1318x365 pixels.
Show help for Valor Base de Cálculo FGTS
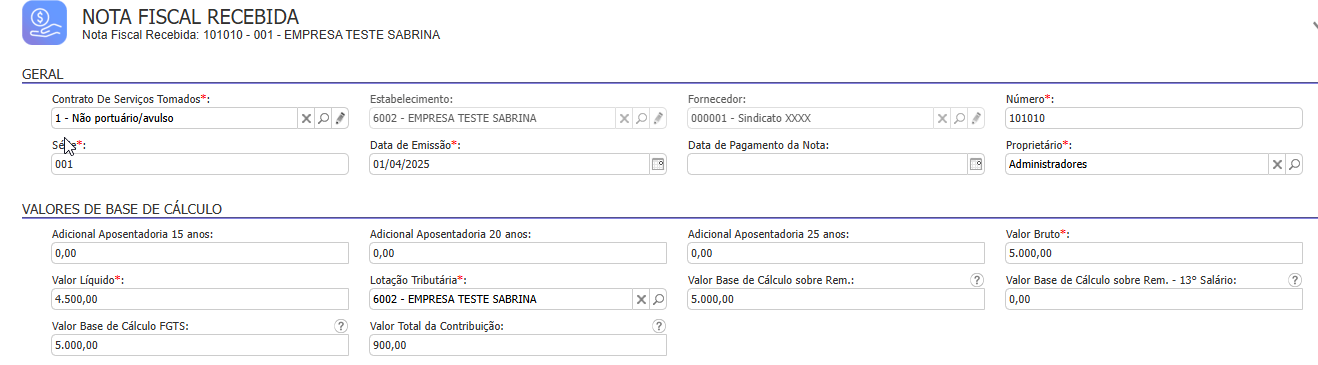(x=340, y=326)
